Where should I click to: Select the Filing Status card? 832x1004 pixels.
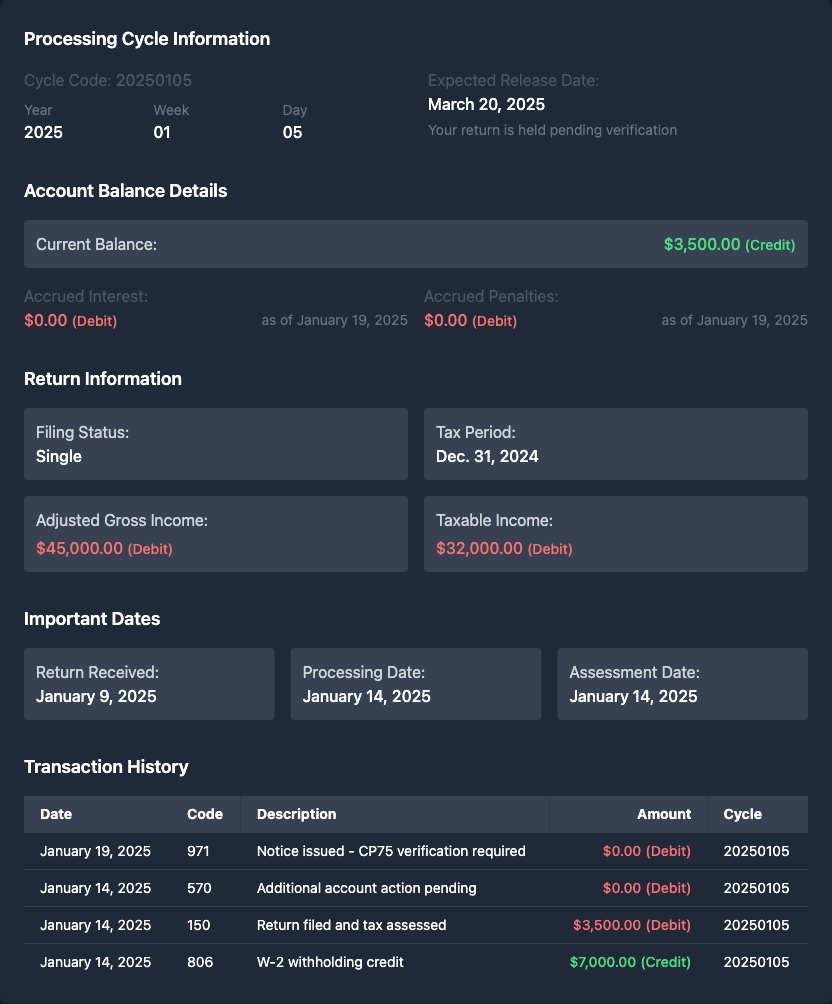[216, 444]
